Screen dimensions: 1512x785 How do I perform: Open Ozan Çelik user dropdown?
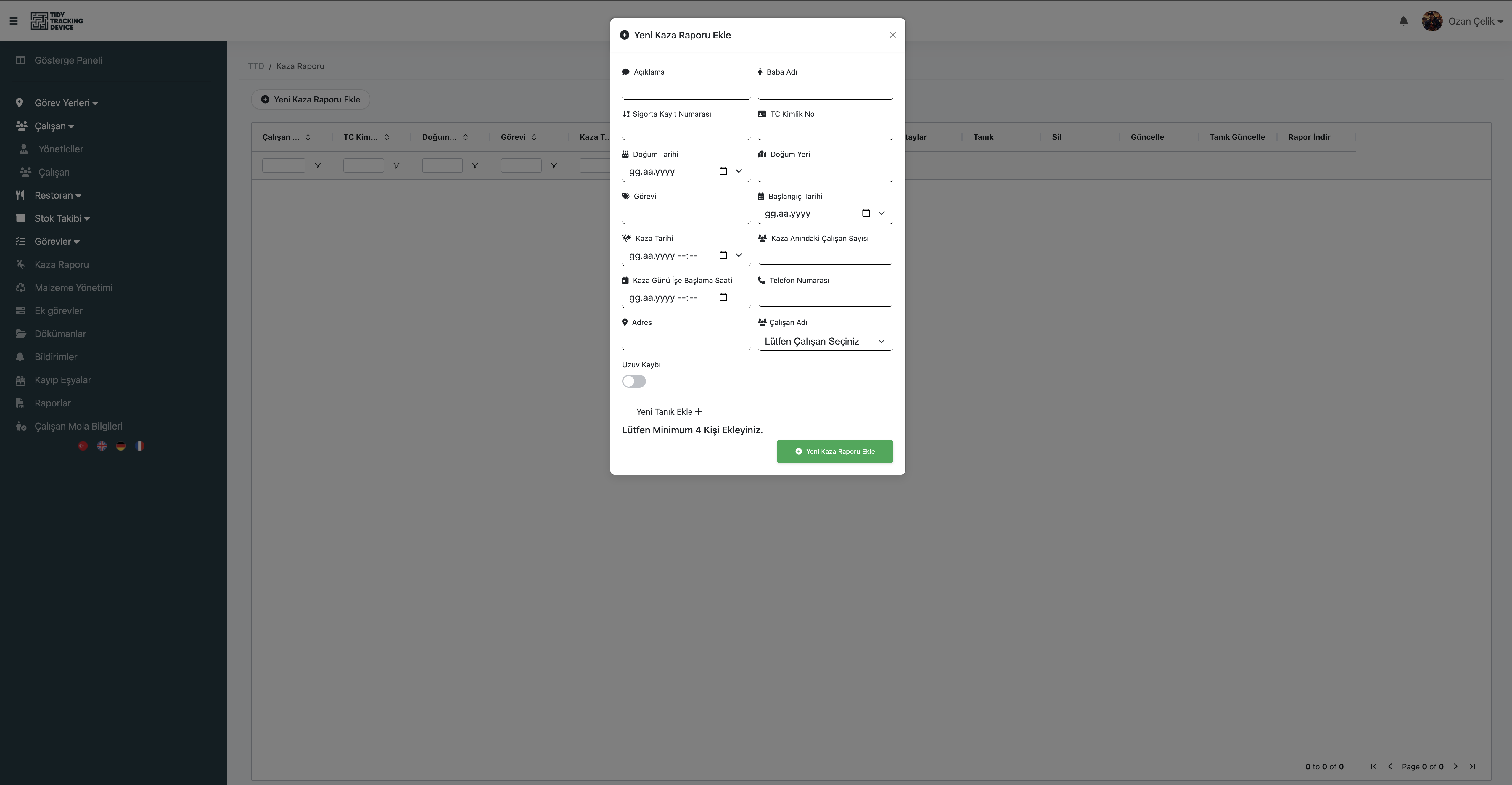[1476, 21]
